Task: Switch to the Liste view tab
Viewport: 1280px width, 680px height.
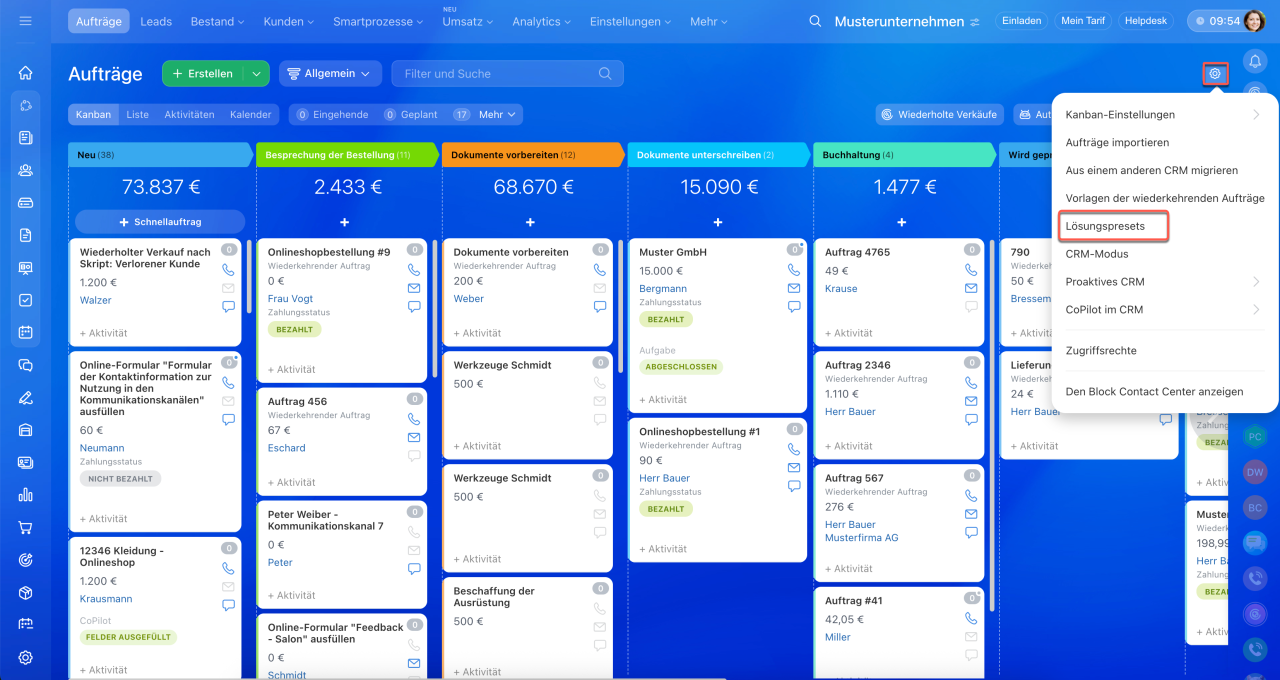Action: 138,115
